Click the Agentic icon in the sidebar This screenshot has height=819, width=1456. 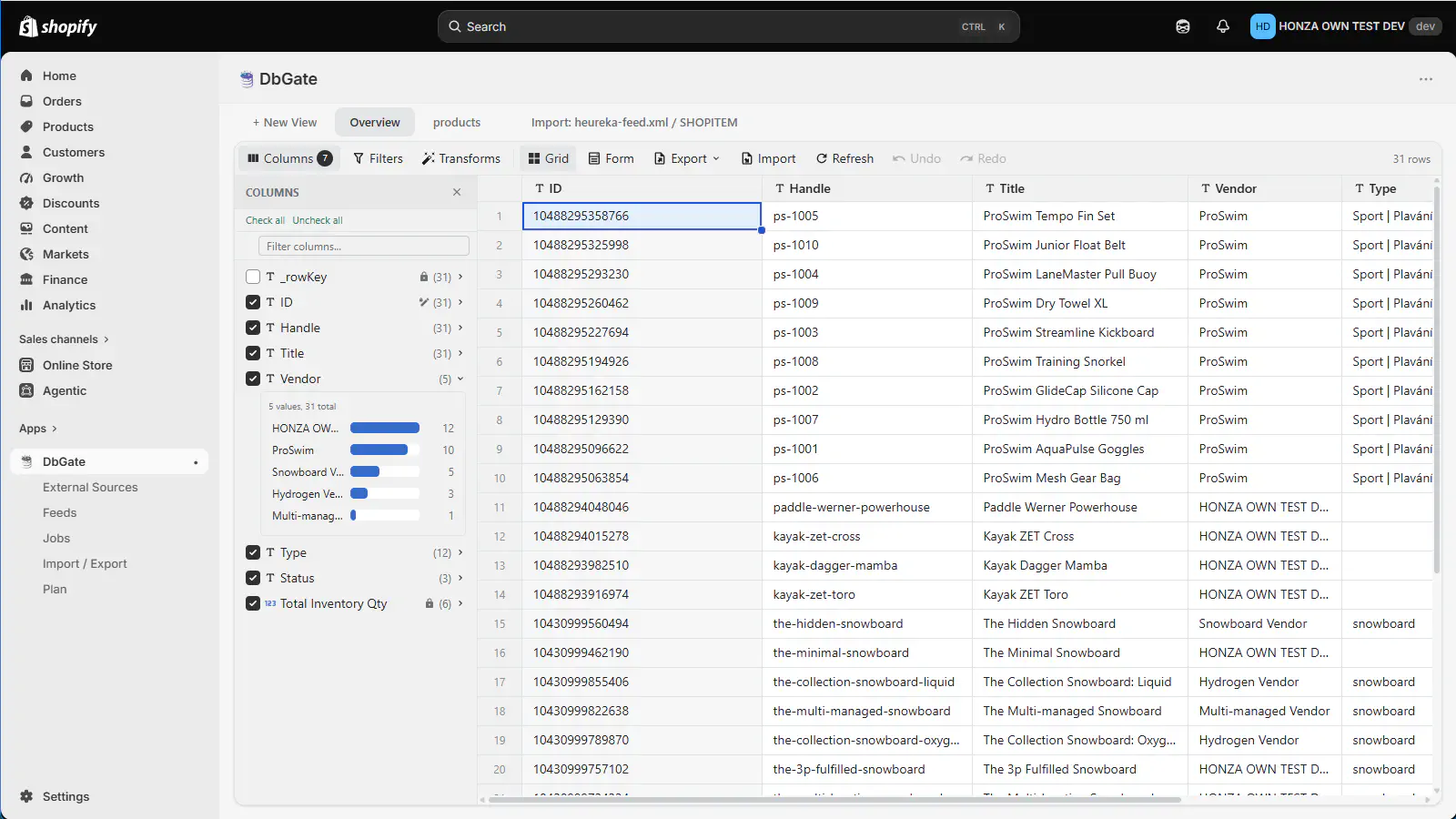tap(26, 390)
